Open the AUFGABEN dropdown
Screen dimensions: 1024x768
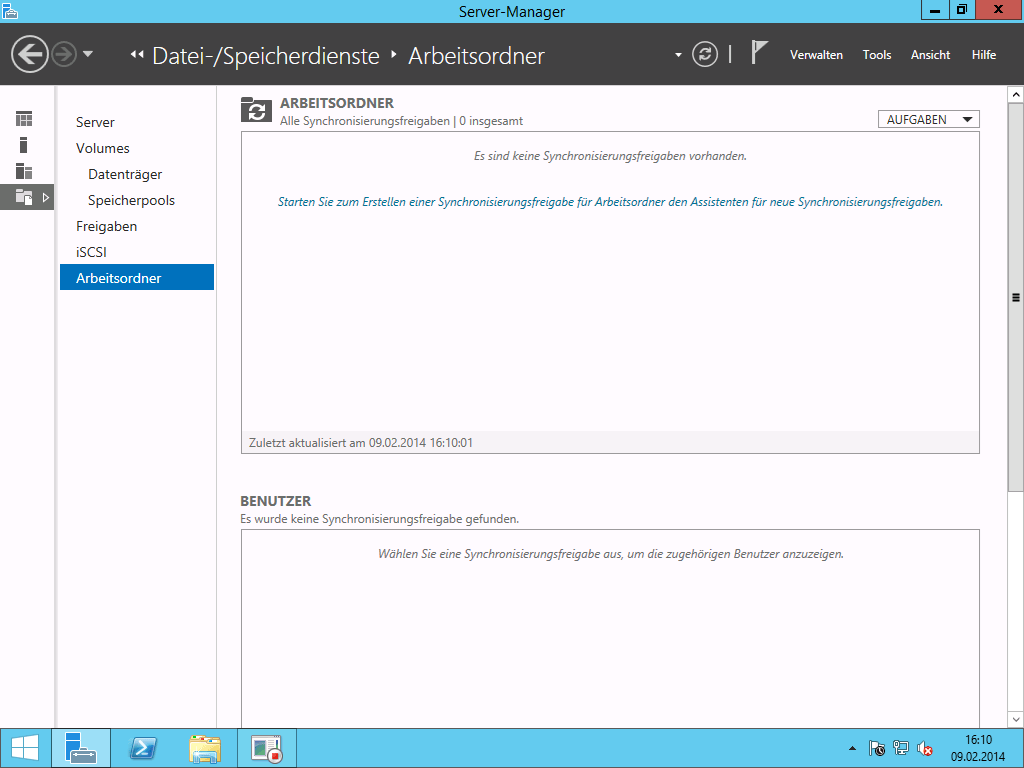(x=929, y=120)
